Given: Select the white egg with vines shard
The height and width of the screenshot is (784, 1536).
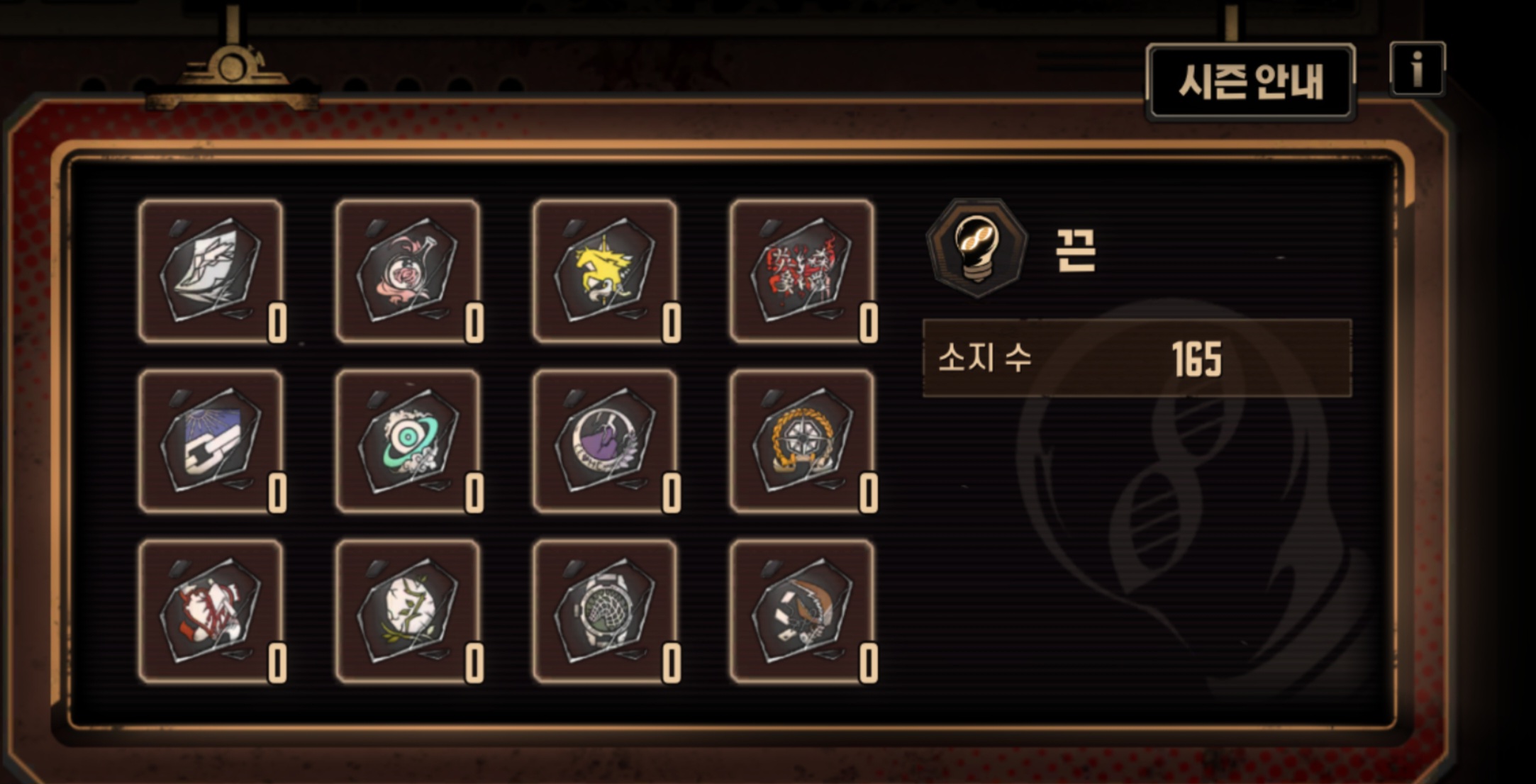Looking at the screenshot, I should coord(408,611).
